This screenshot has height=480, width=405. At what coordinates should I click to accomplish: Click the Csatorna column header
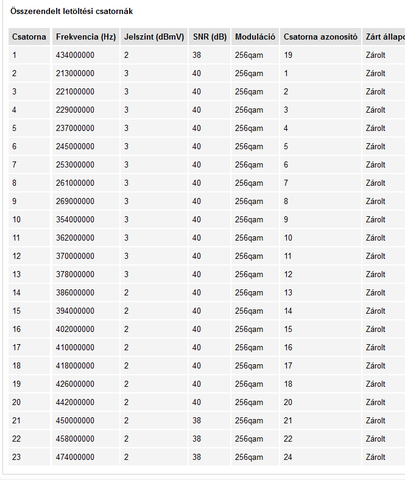click(29, 37)
